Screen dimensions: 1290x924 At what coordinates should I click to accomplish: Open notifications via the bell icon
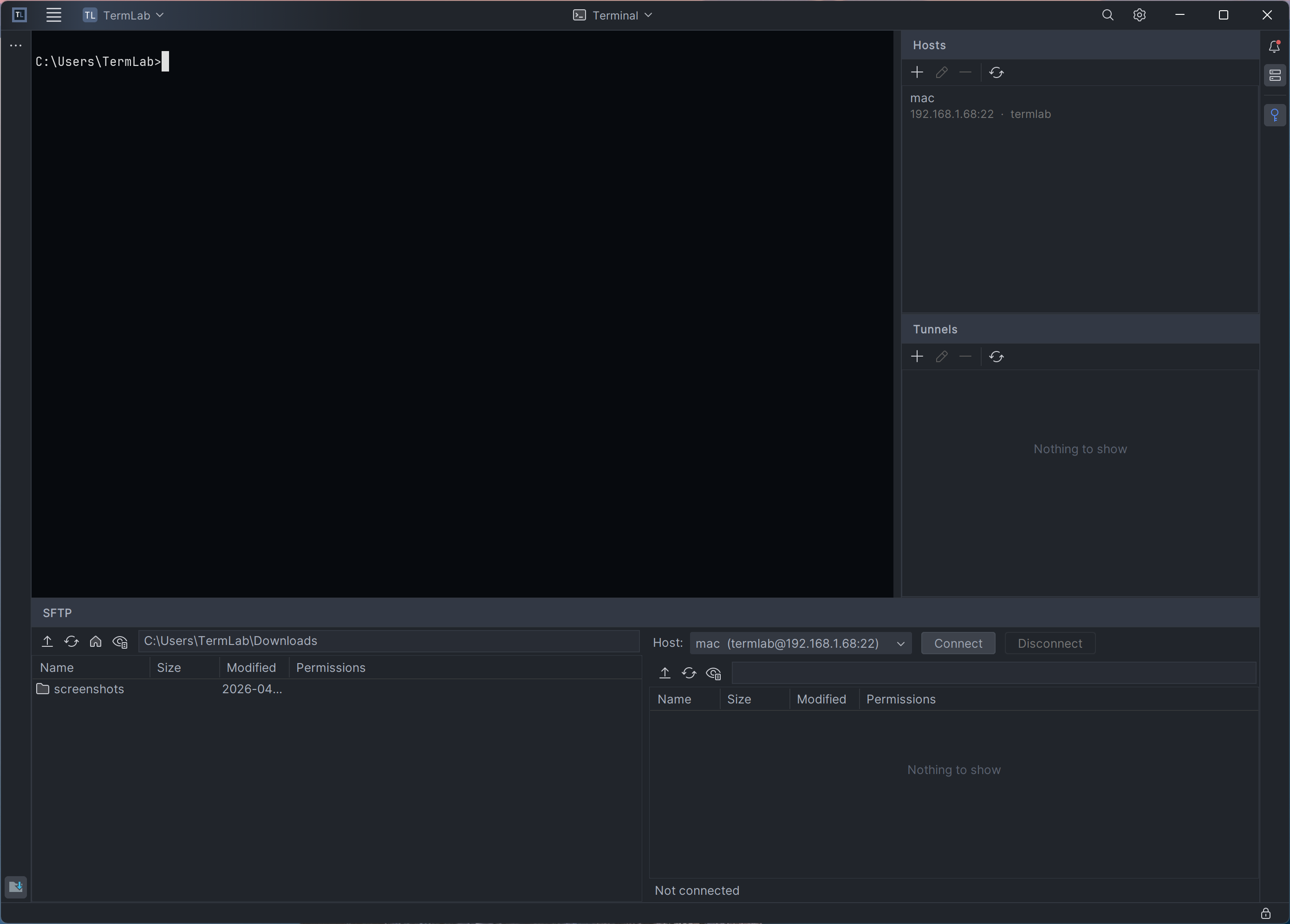coord(1275,46)
